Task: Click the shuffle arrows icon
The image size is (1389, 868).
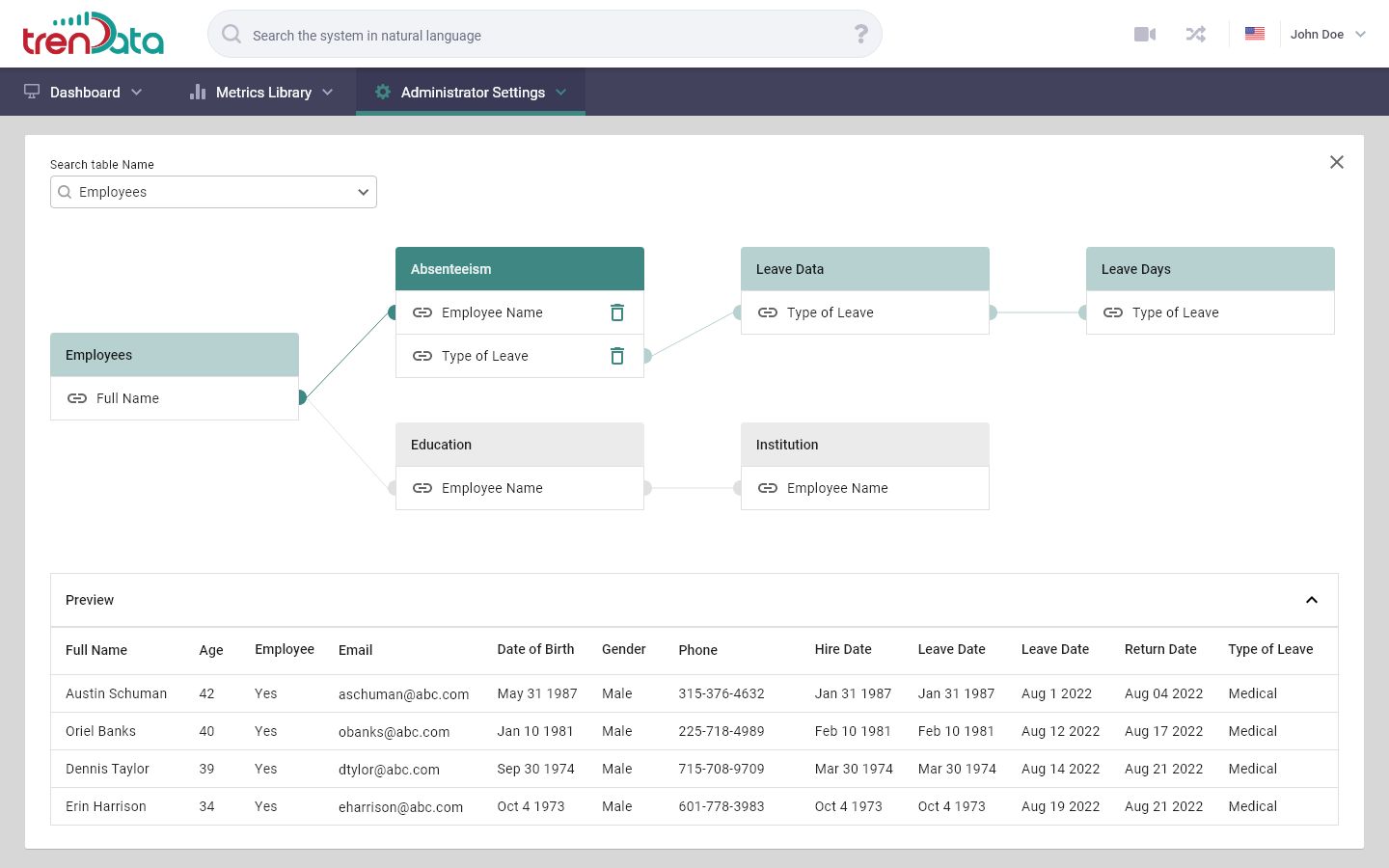Action: pos(1196,35)
